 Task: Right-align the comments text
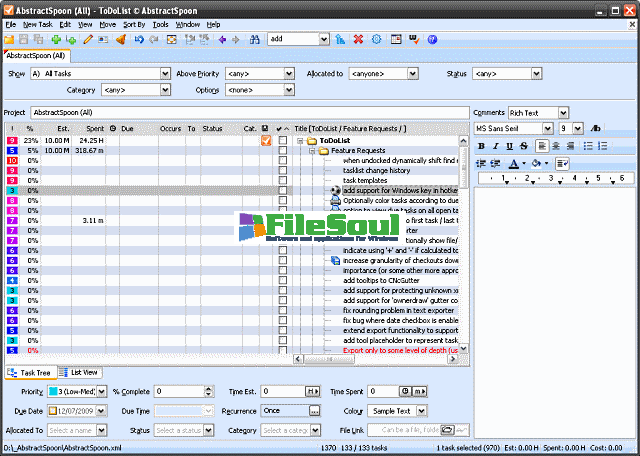click(570, 146)
